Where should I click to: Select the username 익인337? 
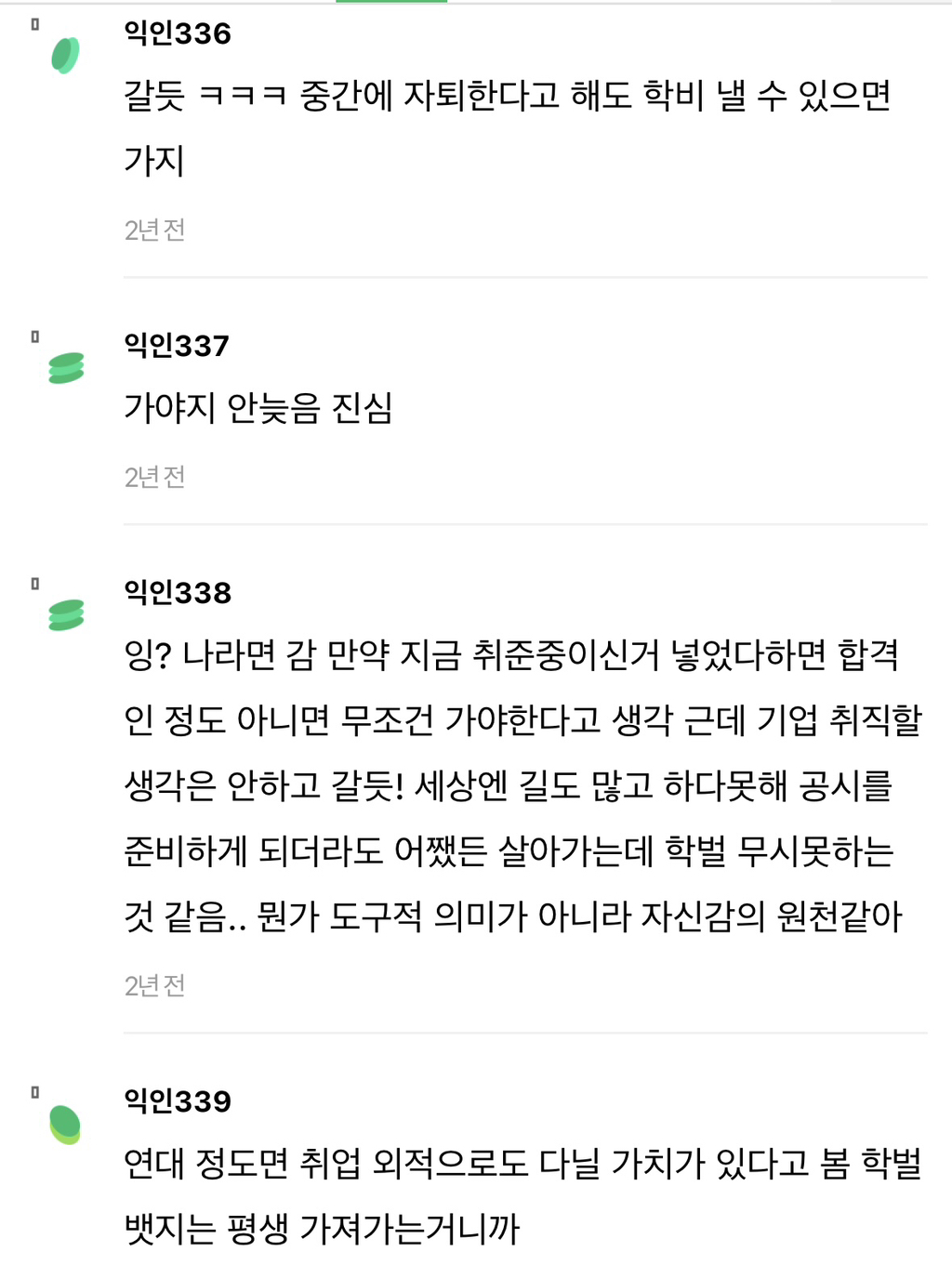tap(177, 347)
